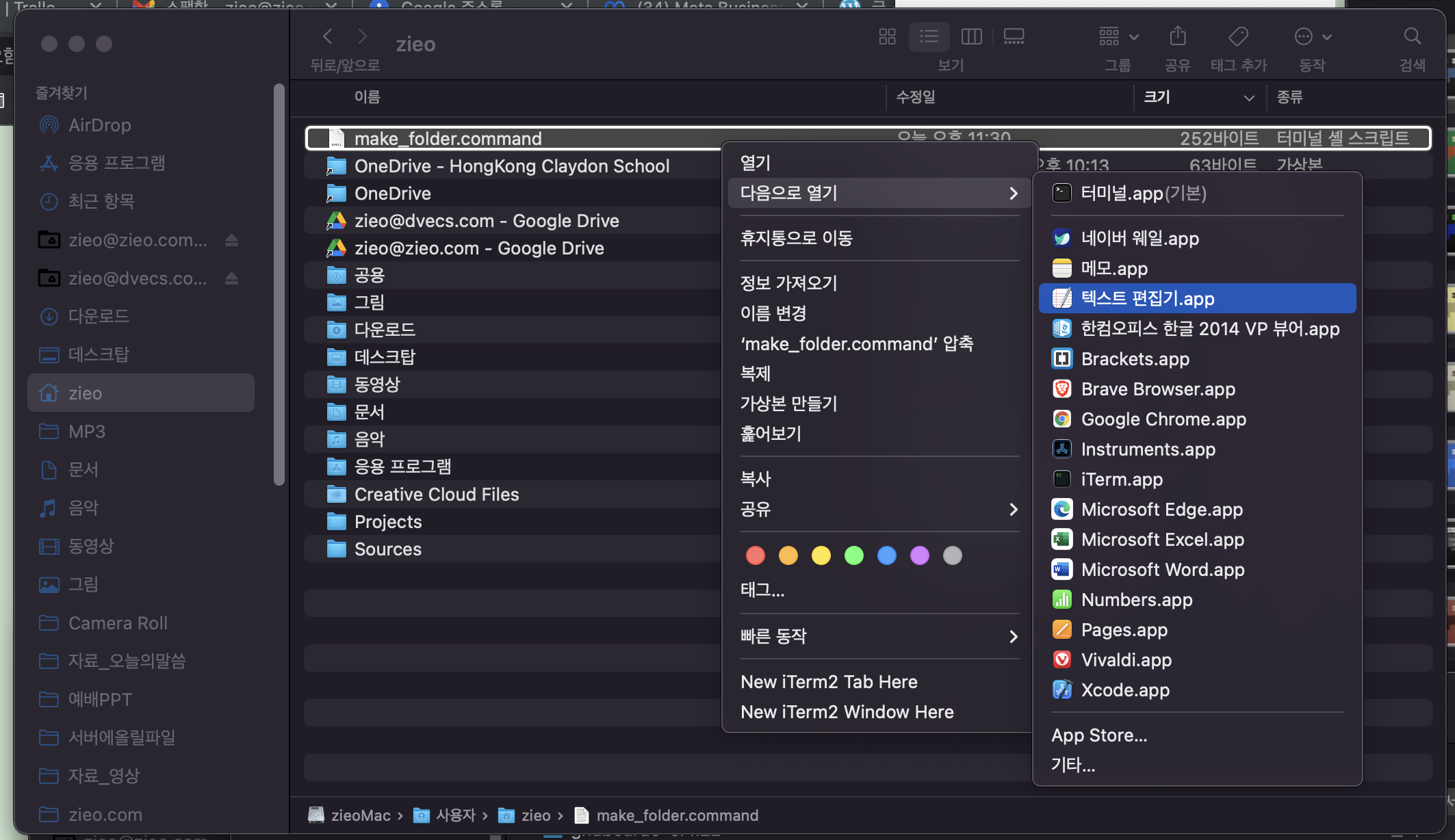The image size is (1455, 840).
Task: Open AirDrop in the sidebar
Action: point(99,125)
